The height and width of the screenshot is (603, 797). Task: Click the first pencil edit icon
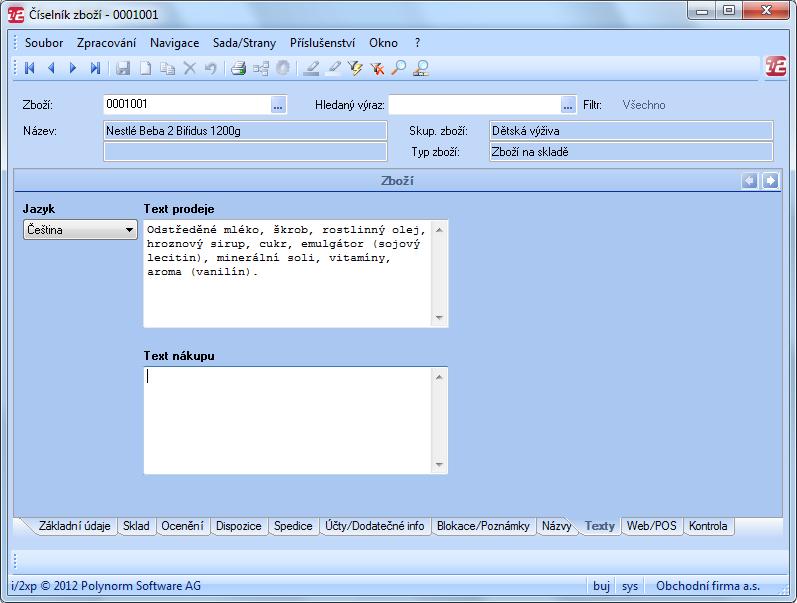311,68
